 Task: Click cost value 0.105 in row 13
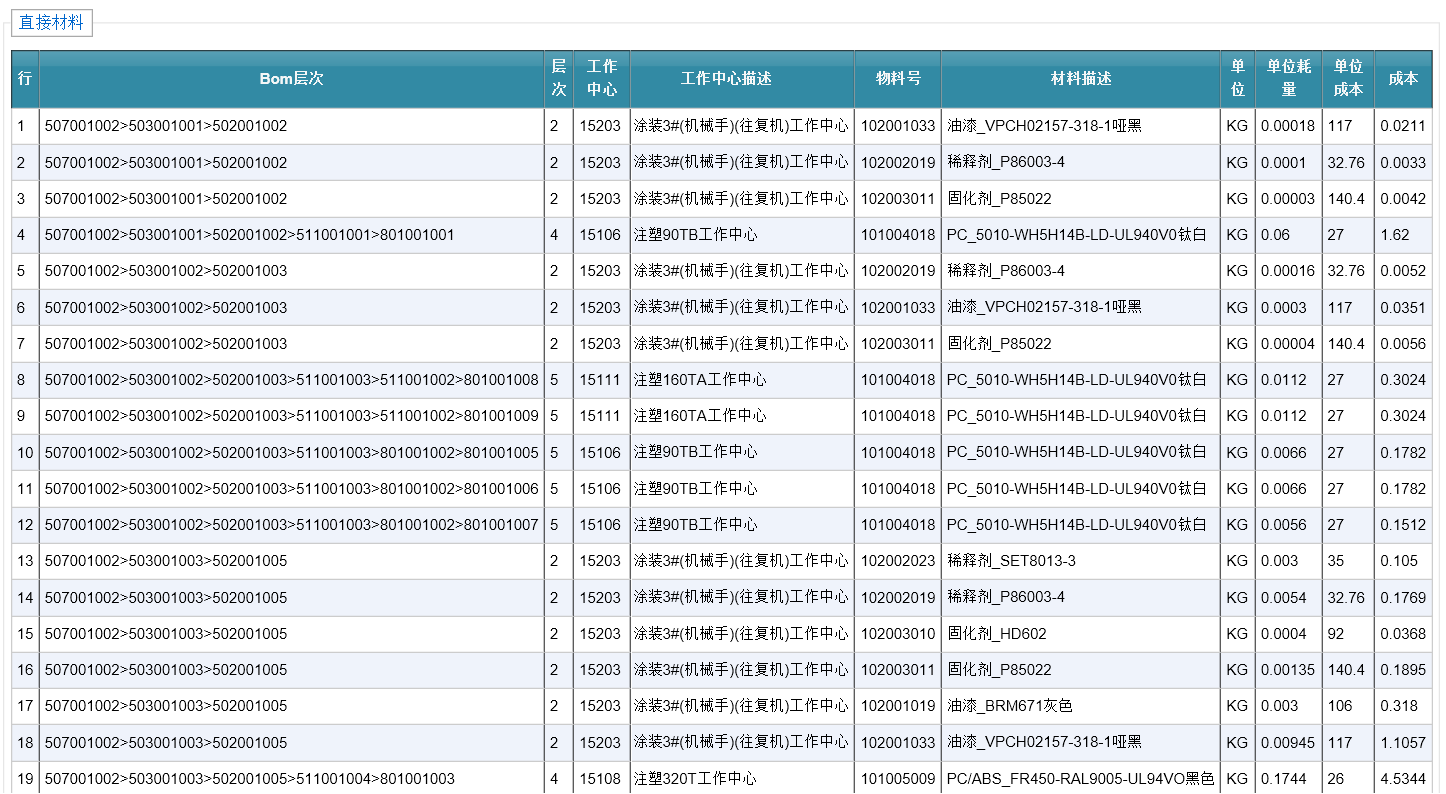point(1399,561)
